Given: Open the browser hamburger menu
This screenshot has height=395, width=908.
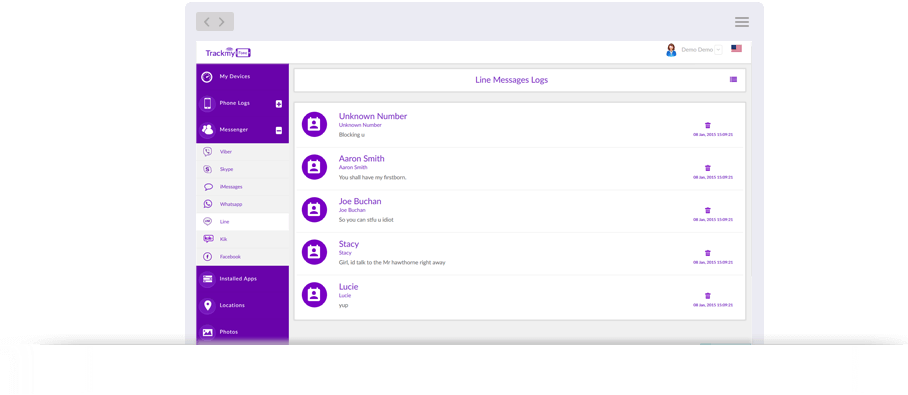Looking at the screenshot, I should pos(742,22).
